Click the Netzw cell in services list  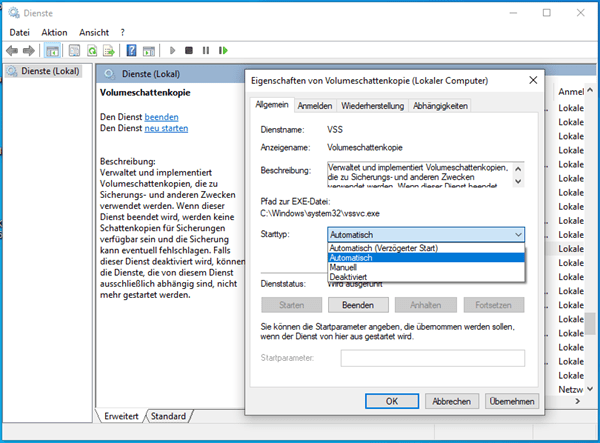570,389
